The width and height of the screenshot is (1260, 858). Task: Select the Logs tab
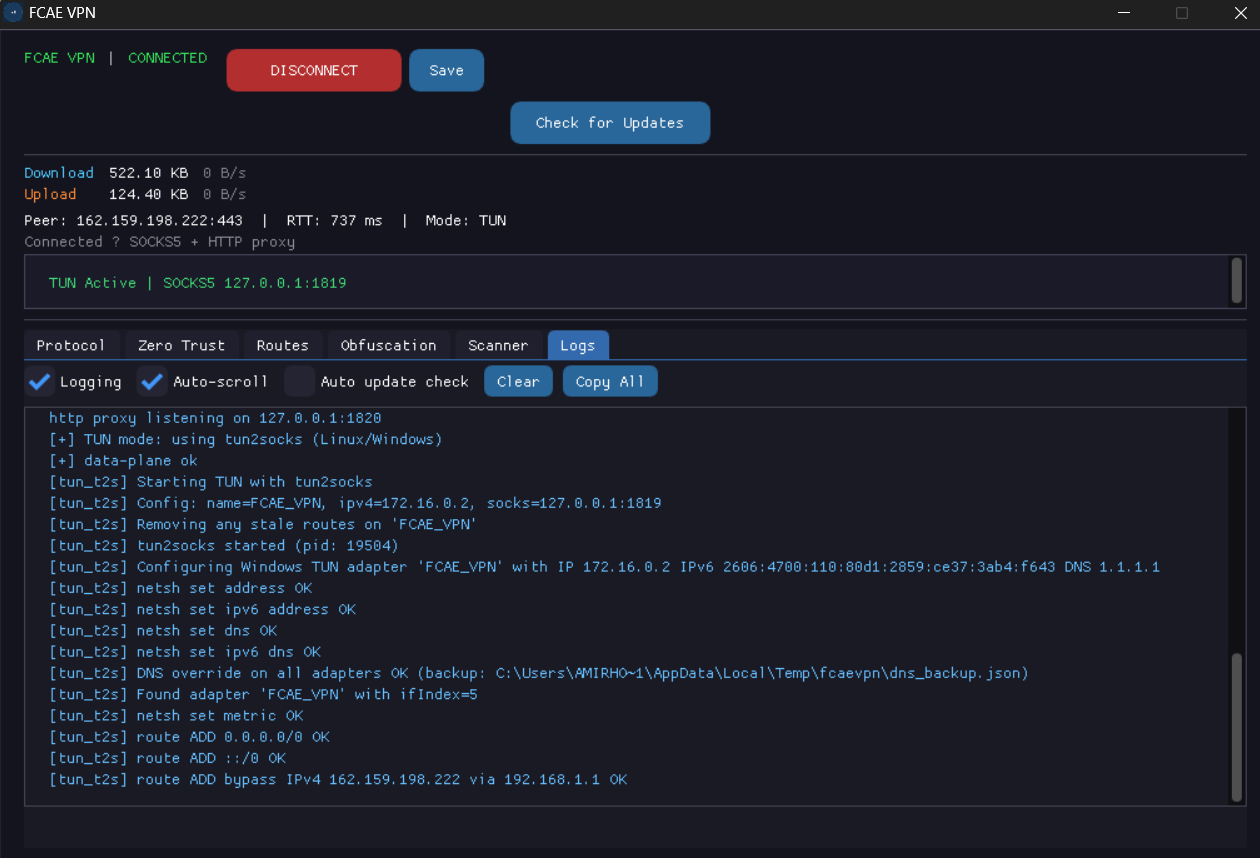pos(578,345)
